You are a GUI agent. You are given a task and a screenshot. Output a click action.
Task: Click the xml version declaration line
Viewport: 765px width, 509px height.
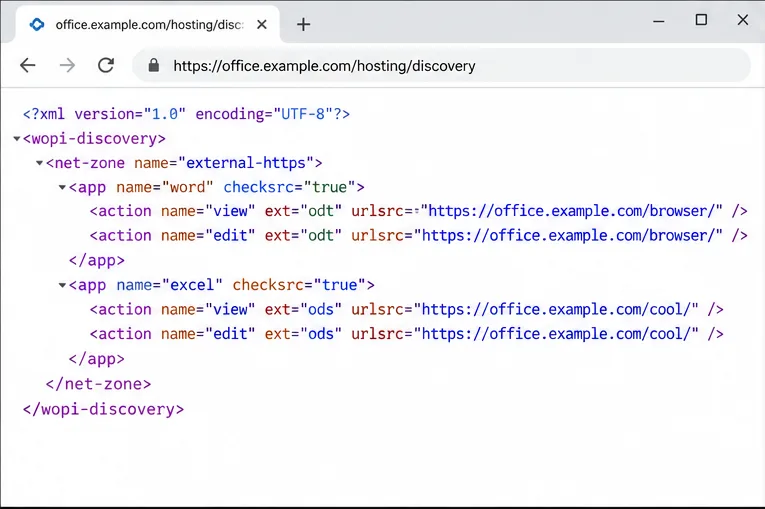(x=186, y=114)
